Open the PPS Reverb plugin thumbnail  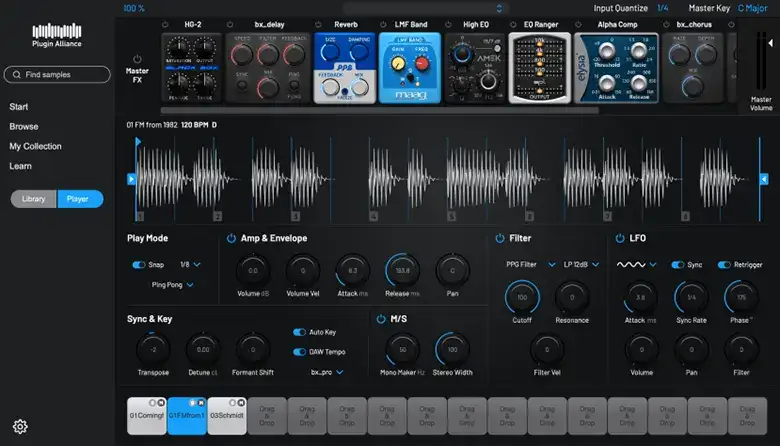[345, 68]
